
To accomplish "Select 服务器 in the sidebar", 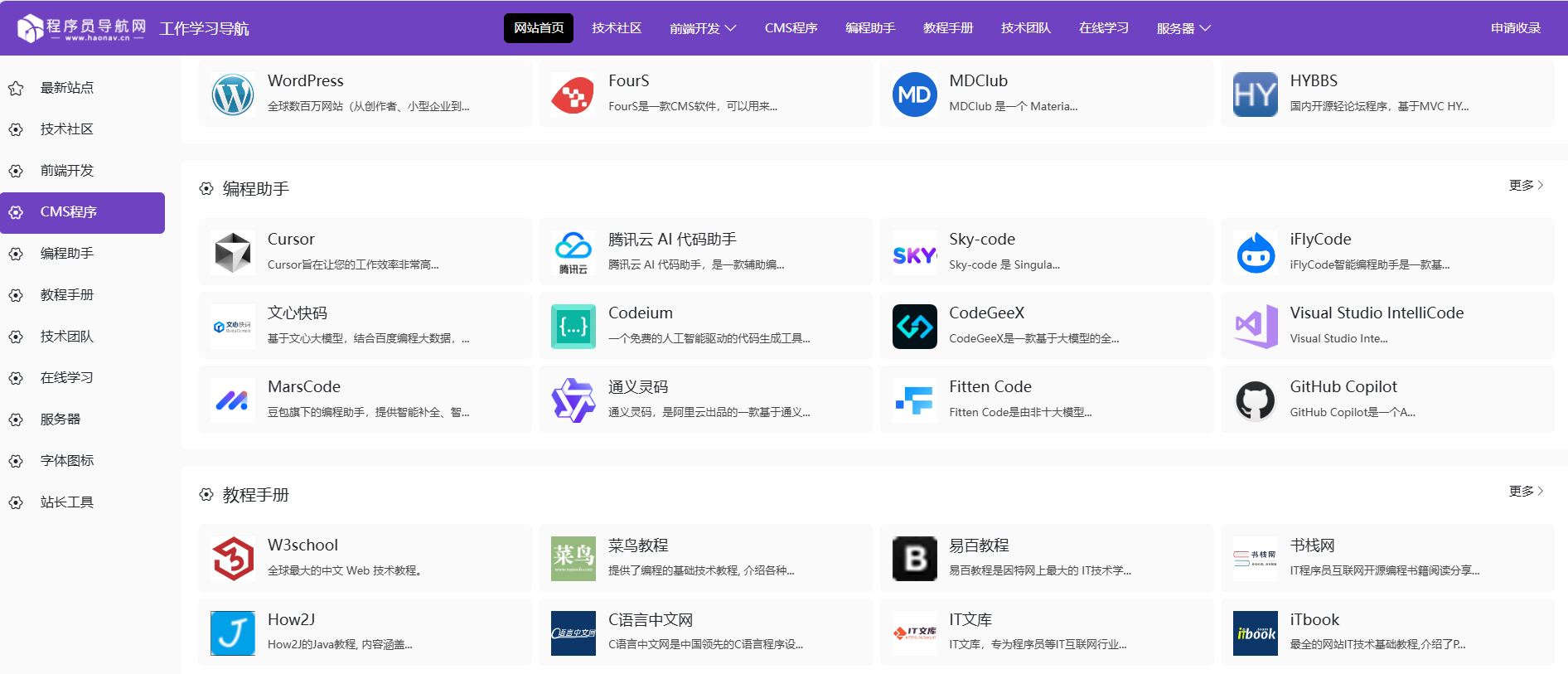I will [82, 419].
